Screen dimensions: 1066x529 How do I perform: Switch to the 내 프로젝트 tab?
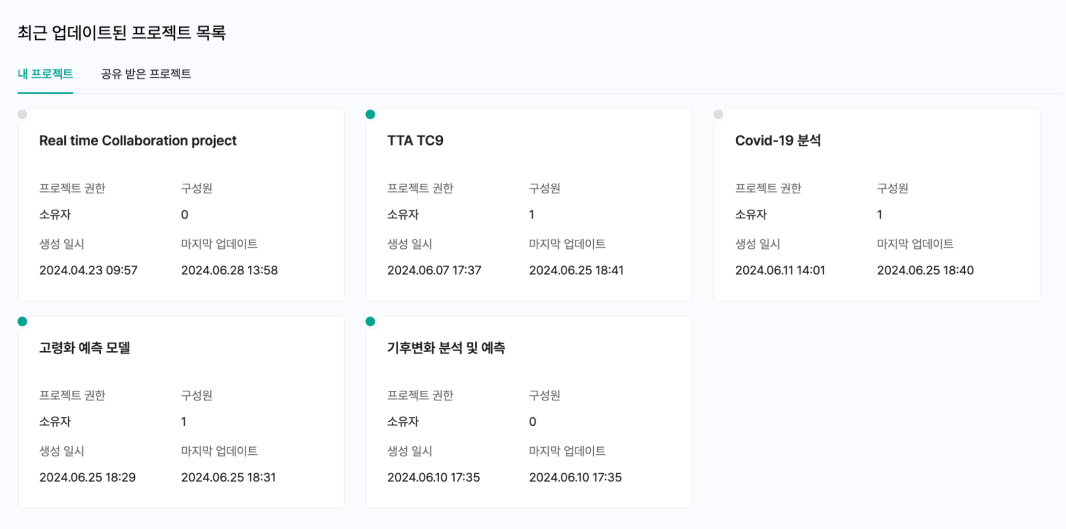coord(45,74)
